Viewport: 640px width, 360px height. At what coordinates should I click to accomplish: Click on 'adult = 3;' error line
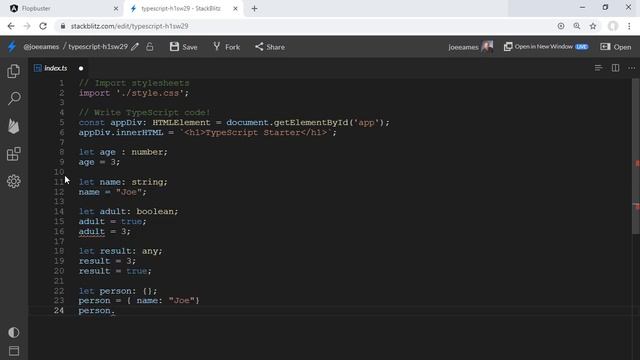tap(104, 231)
